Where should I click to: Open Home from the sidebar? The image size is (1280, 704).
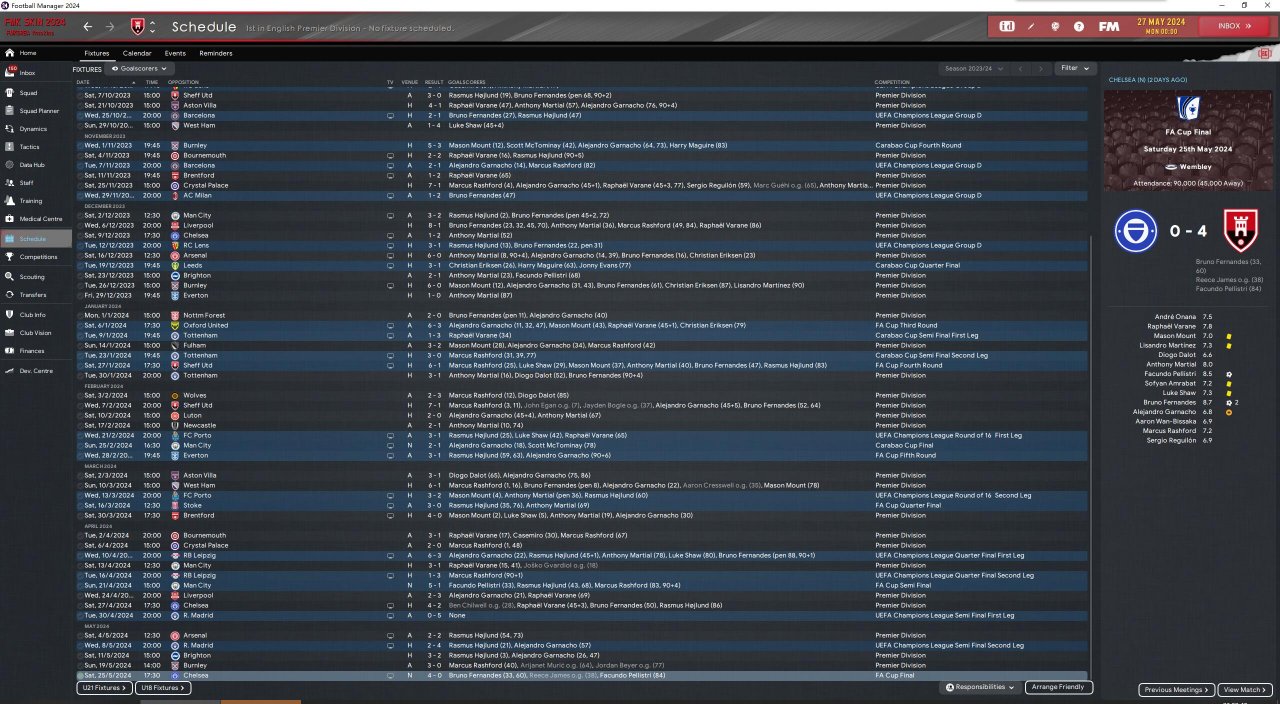point(28,53)
